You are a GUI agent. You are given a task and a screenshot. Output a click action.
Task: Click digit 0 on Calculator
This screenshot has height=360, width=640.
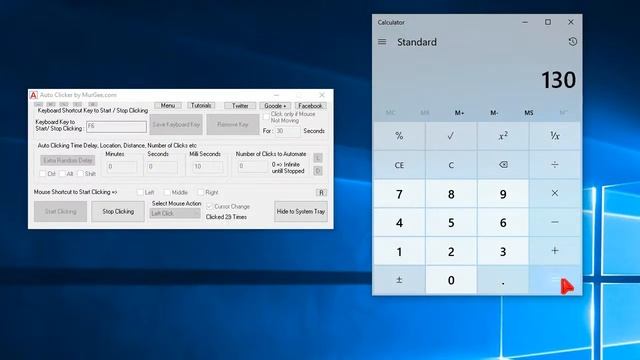click(x=451, y=280)
